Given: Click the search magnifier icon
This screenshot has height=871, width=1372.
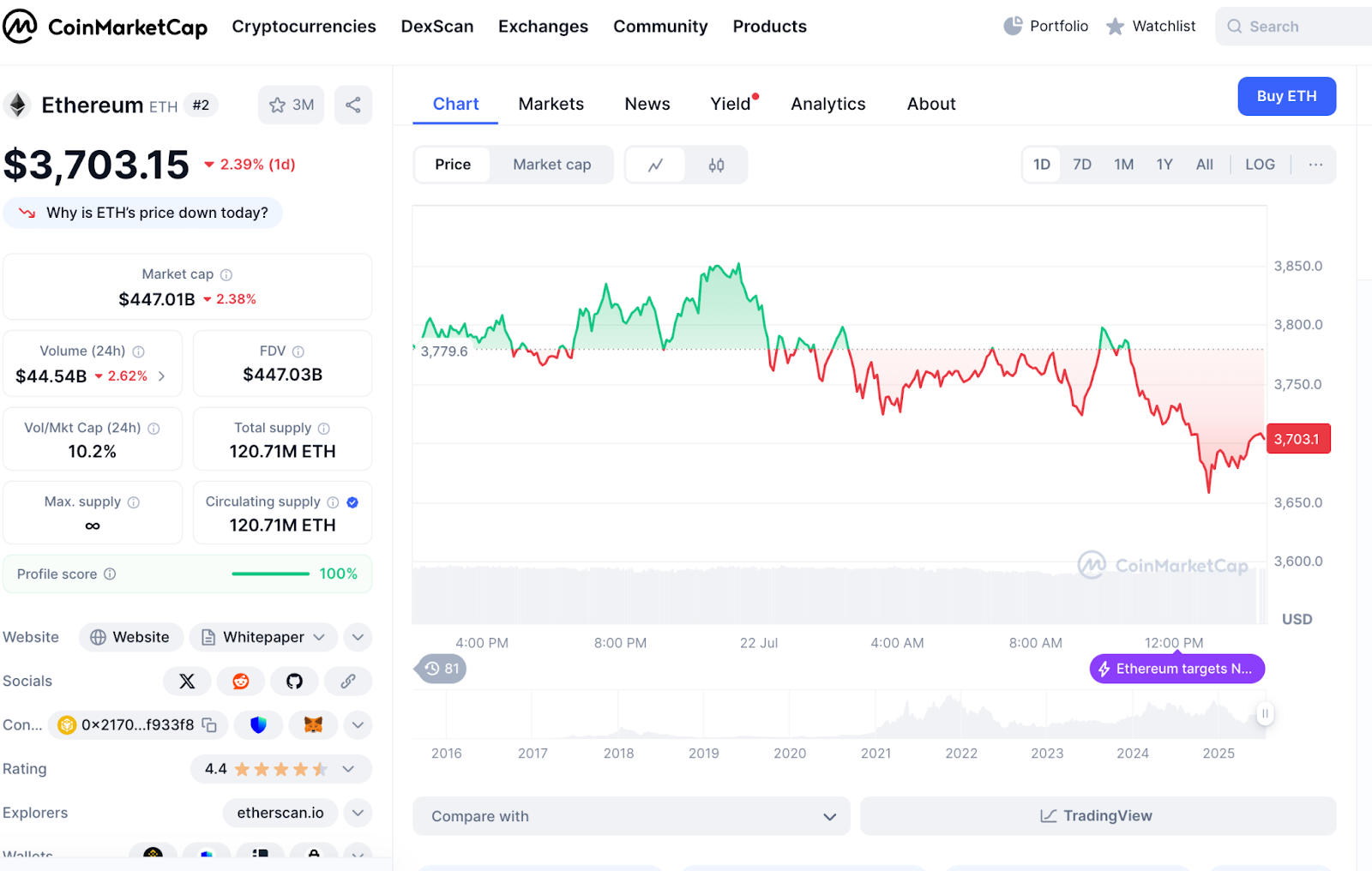Looking at the screenshot, I should (x=1235, y=27).
